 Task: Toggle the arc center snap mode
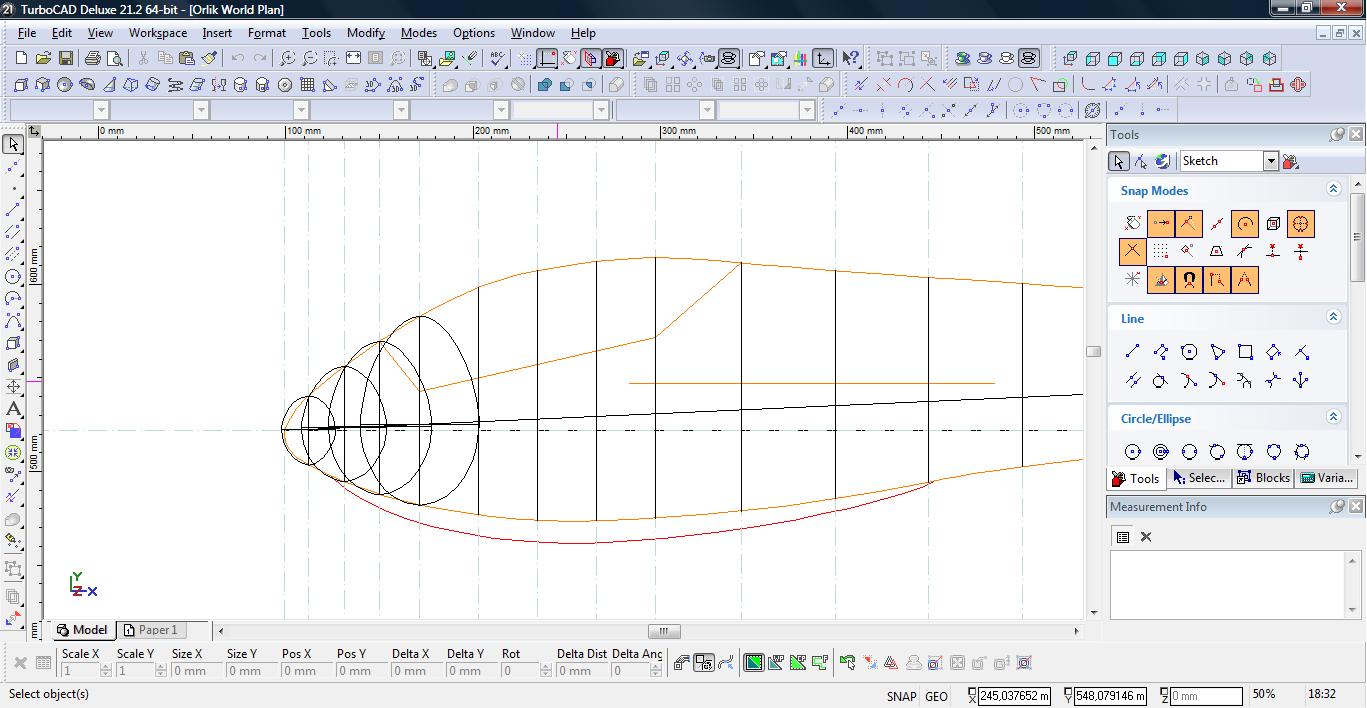click(1244, 224)
